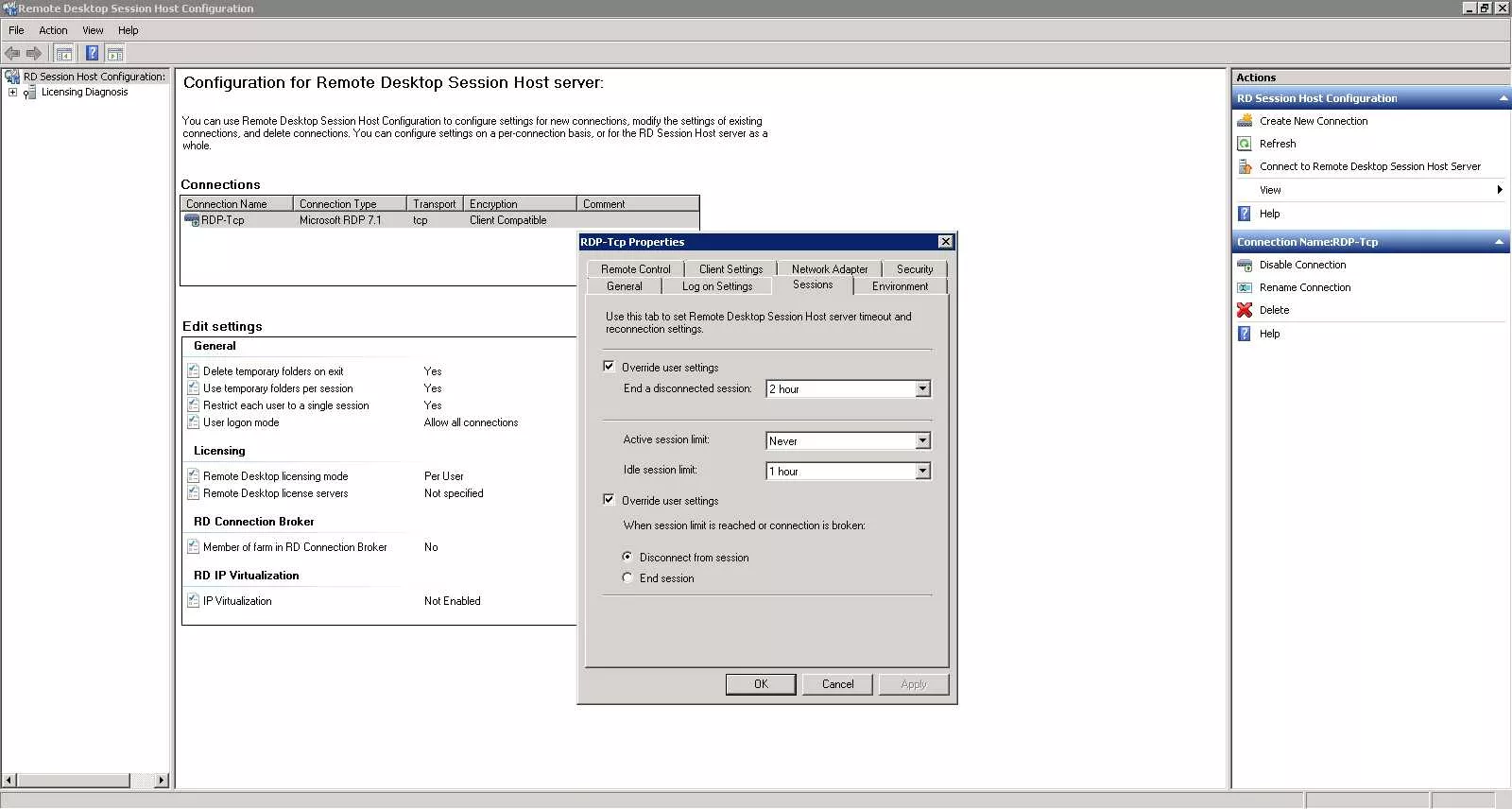This screenshot has width=1512, height=809.
Task: Click the Apply button in RDP-Tcp Properties
Action: coord(914,684)
